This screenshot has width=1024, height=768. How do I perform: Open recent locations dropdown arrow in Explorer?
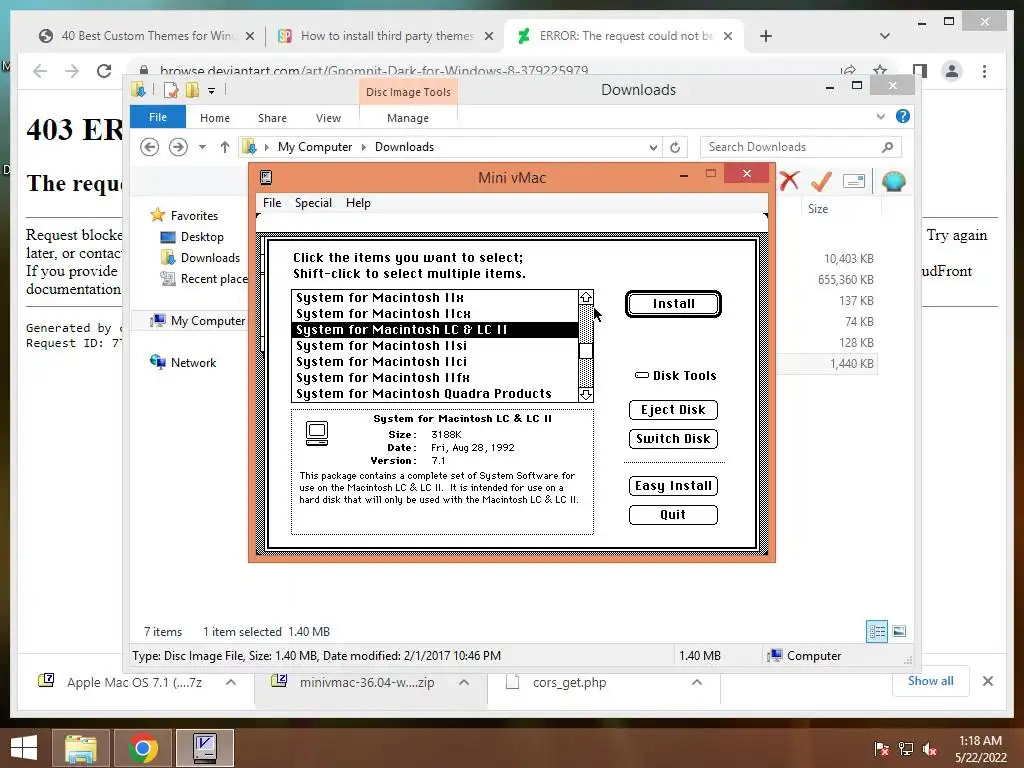[202, 147]
